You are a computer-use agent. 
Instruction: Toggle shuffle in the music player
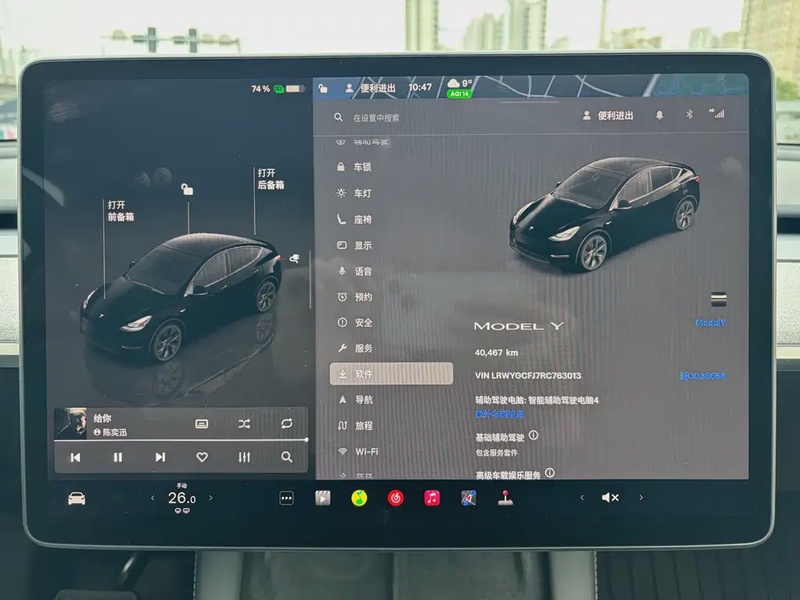(244, 424)
